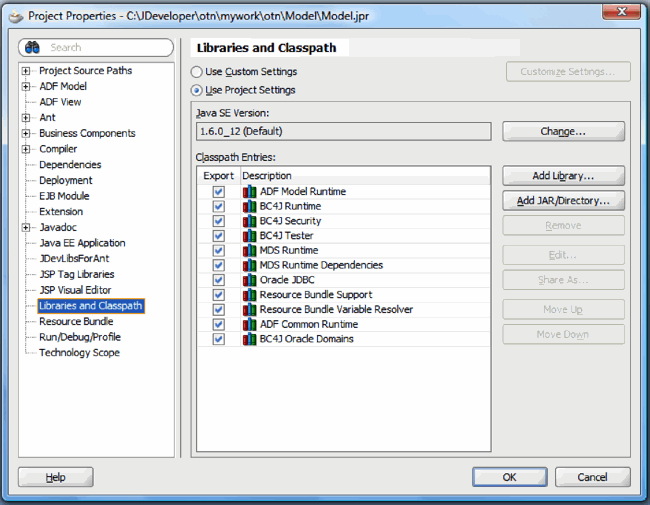Click the library icon beside BC4J Security
650x505 pixels.
tap(250, 221)
